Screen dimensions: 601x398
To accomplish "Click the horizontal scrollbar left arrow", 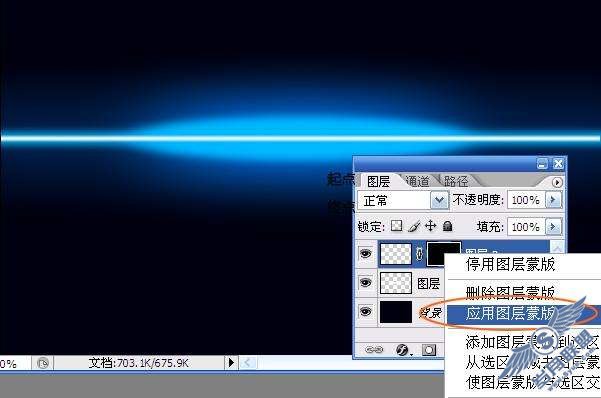I will 247,362.
